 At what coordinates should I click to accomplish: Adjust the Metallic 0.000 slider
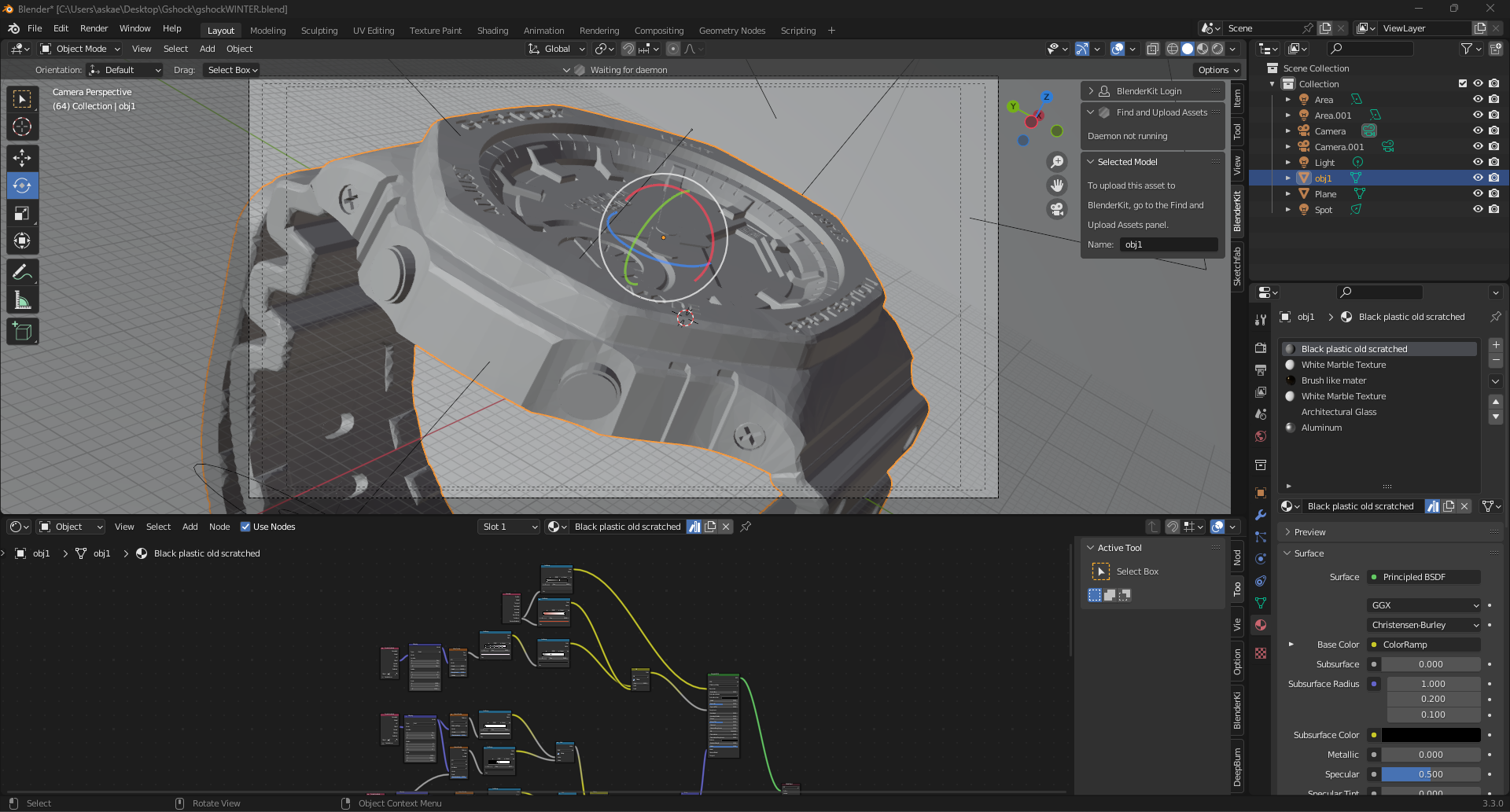(1431, 755)
